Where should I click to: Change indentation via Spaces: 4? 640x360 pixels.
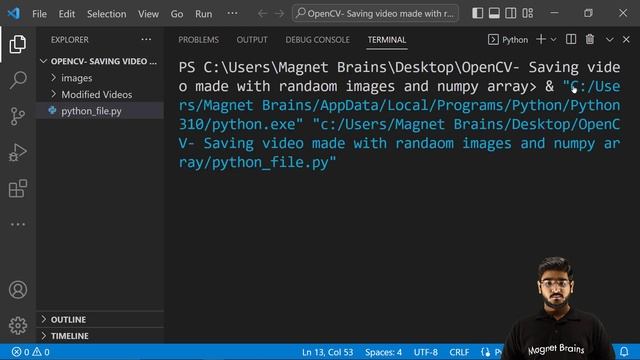[x=383, y=352]
